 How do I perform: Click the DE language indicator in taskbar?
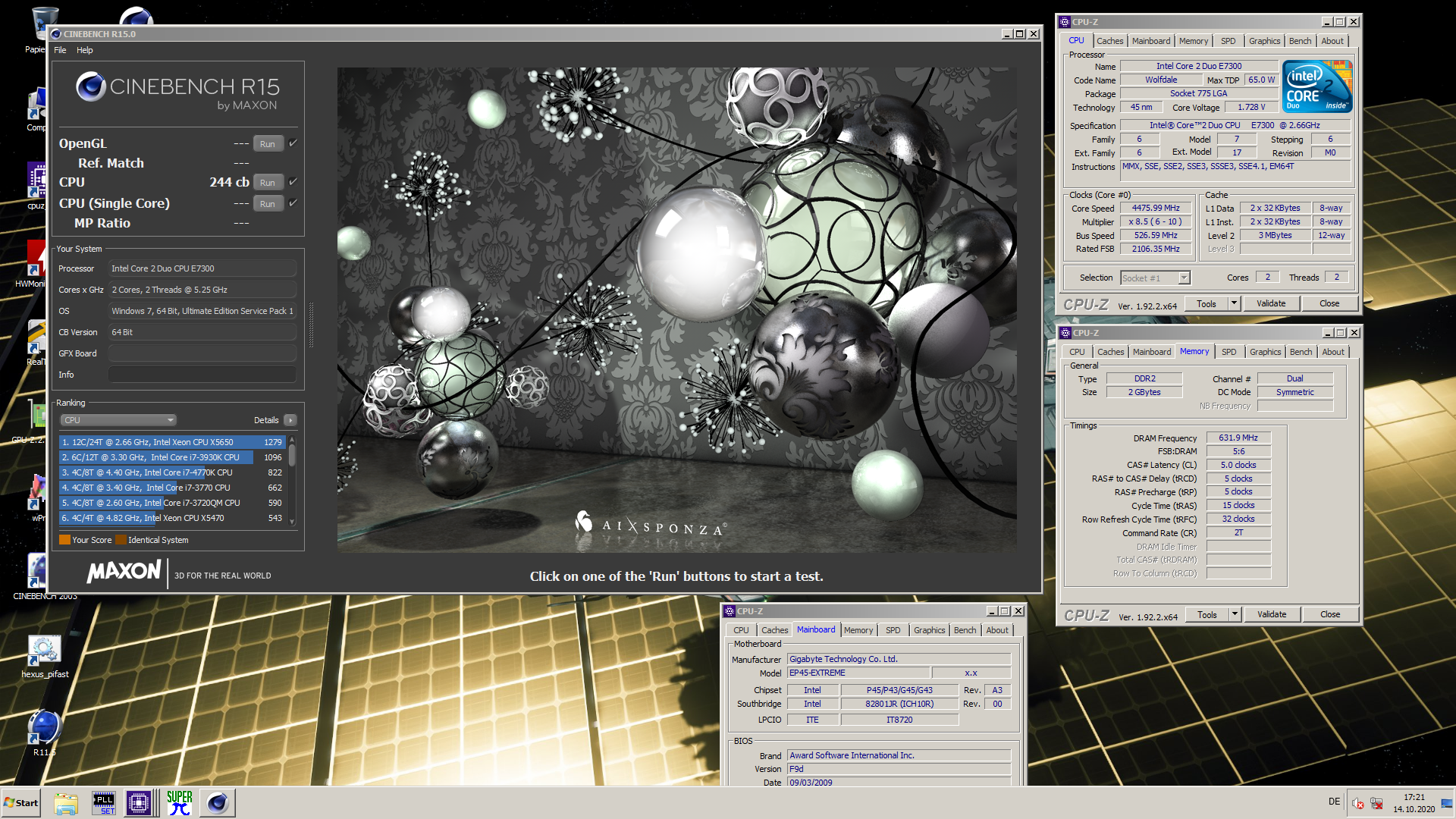tap(1334, 802)
